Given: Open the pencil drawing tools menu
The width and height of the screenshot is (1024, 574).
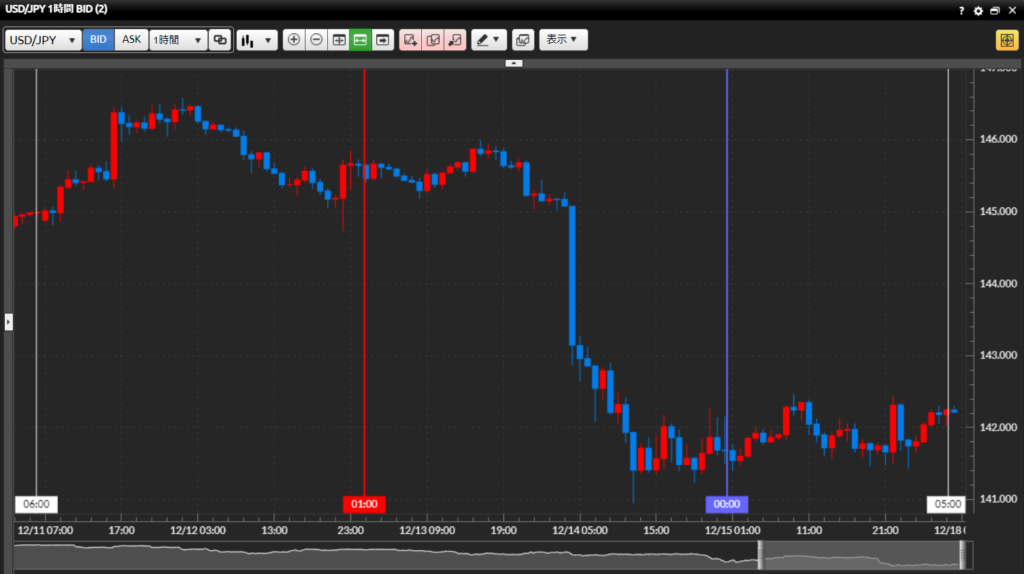Looking at the screenshot, I should click(489, 40).
